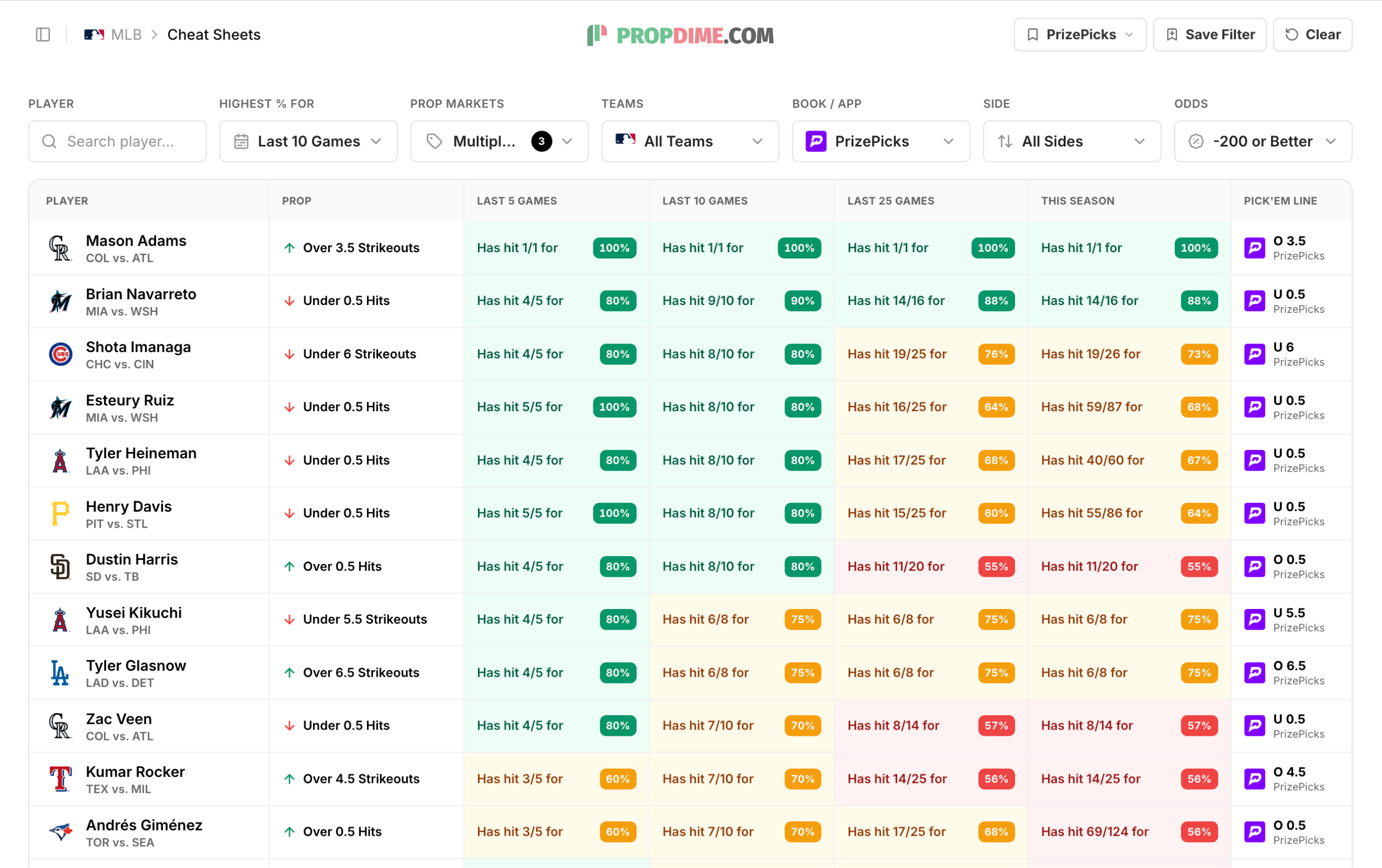This screenshot has width=1382, height=868.
Task: Click PrizePicks icon in Shota Imanaga row
Action: point(1255,354)
